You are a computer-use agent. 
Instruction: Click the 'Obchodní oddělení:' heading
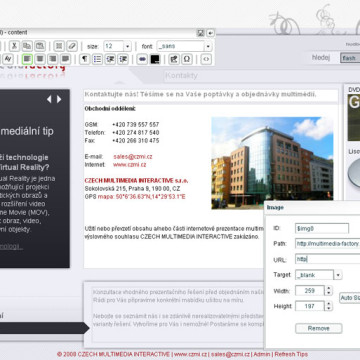click(110, 109)
